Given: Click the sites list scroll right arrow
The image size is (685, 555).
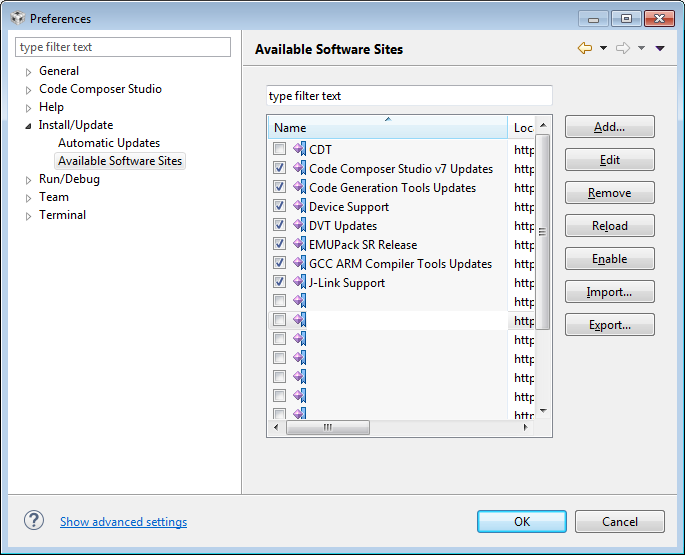Looking at the screenshot, I should pyautogui.click(x=526, y=427).
